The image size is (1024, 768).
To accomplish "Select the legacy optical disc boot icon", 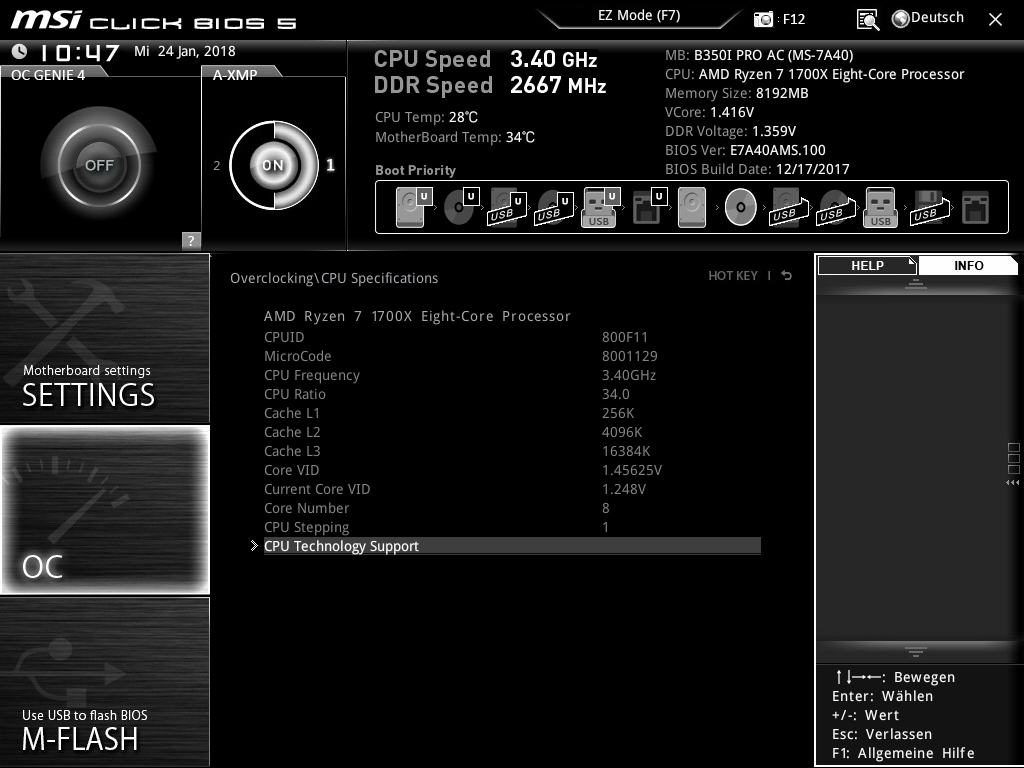I will coord(741,207).
